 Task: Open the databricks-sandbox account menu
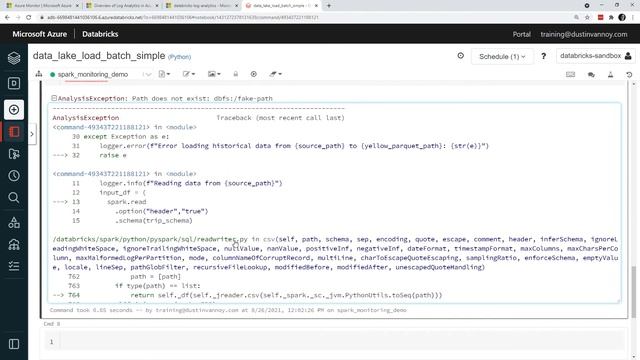pyautogui.click(x=595, y=56)
